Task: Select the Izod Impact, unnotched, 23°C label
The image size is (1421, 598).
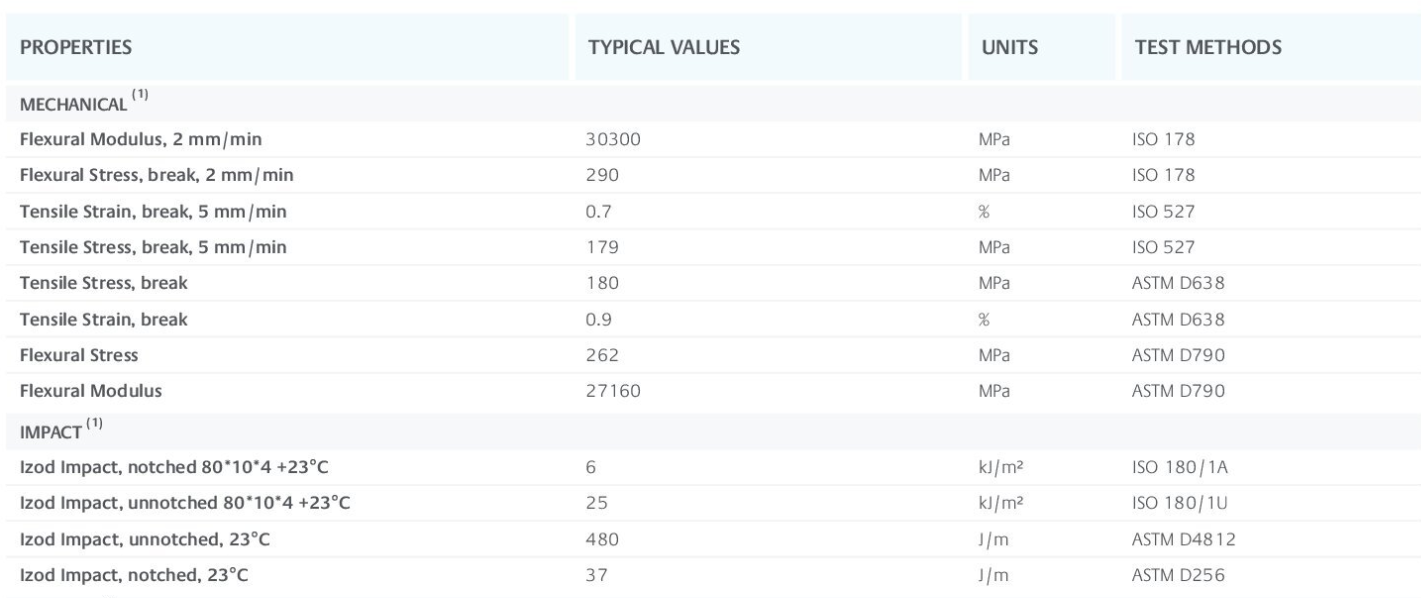Action: (x=145, y=540)
